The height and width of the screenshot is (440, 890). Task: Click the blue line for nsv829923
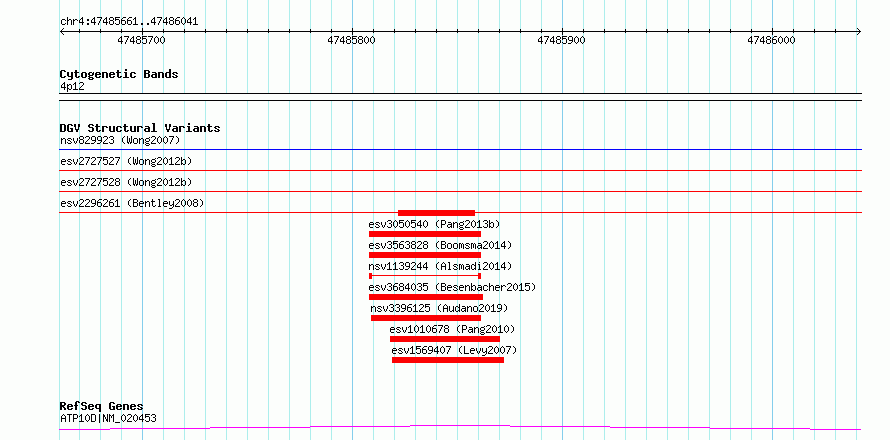pos(460,150)
